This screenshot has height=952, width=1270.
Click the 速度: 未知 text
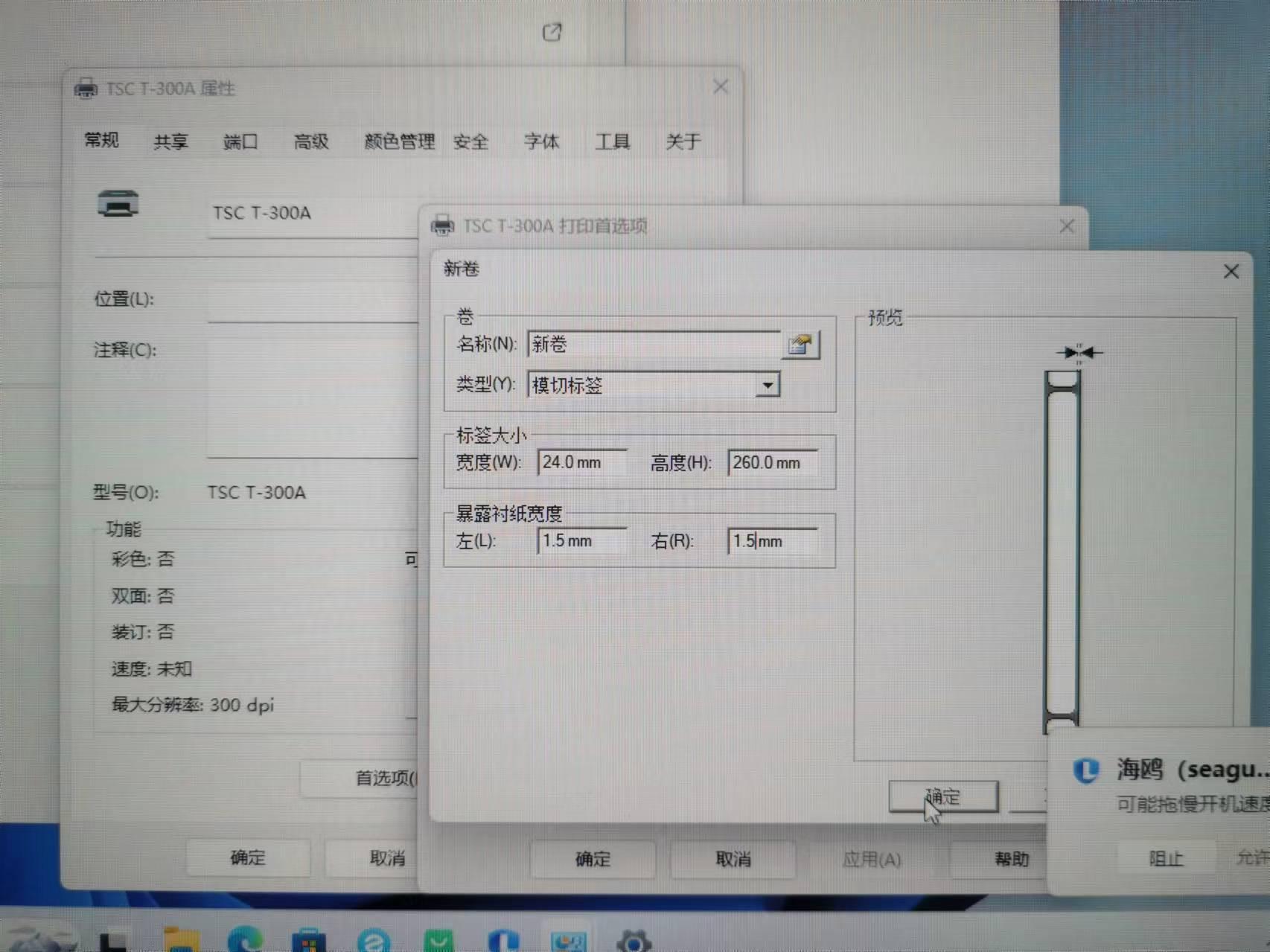coord(151,668)
